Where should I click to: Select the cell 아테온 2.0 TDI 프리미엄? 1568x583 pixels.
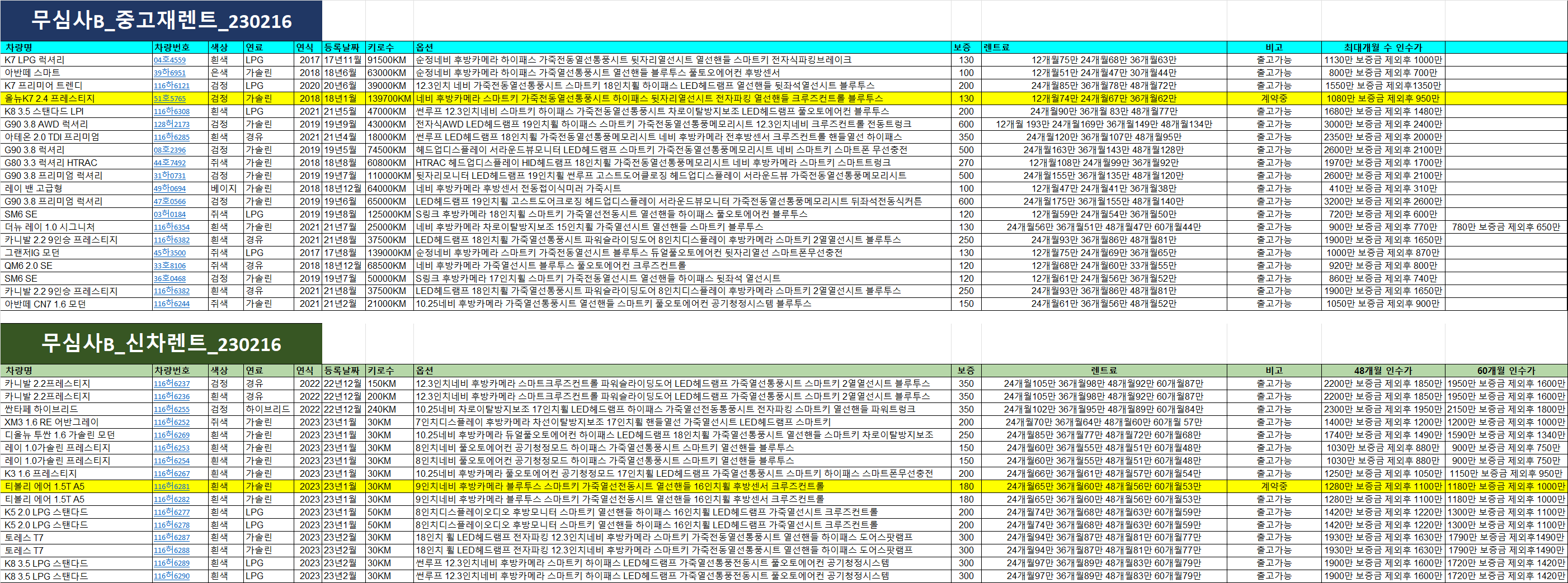[x=76, y=137]
